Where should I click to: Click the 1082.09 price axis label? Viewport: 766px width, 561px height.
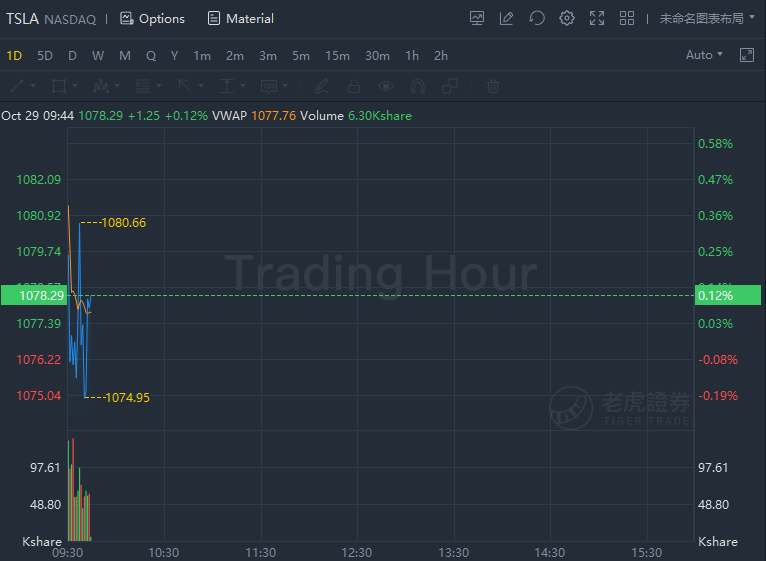[39, 179]
